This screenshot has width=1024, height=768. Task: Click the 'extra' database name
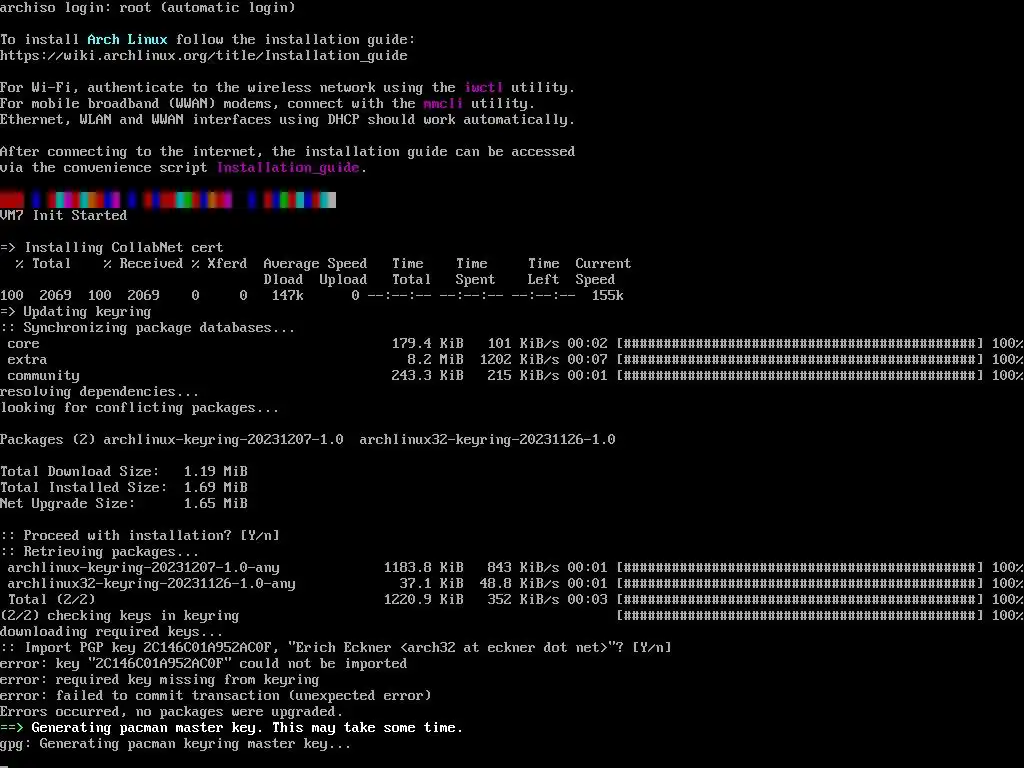(x=27, y=359)
